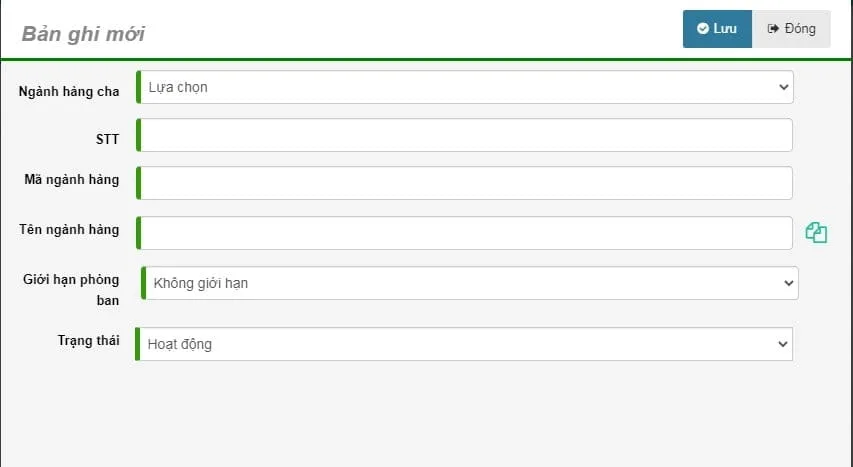The width and height of the screenshot is (853, 467).
Task: Click the exit arrow icon on Đóng
Action: click(x=773, y=28)
